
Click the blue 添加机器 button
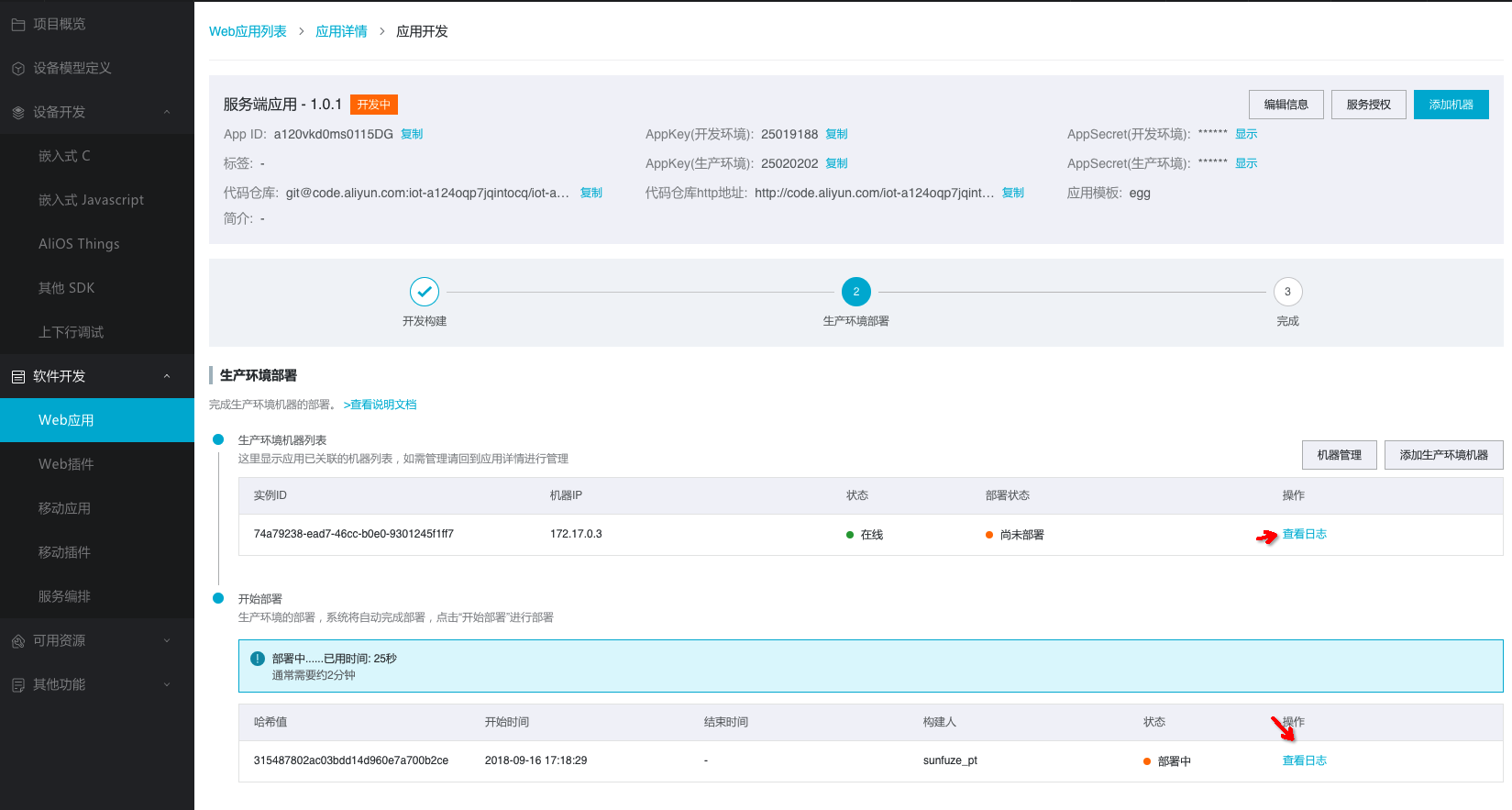(1451, 105)
